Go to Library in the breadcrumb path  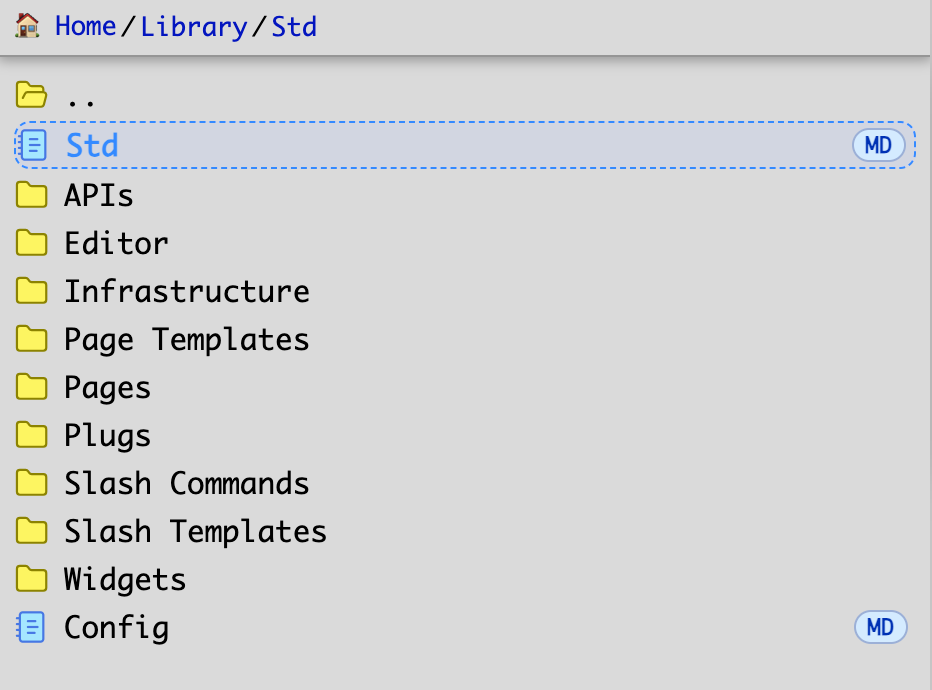(x=193, y=26)
